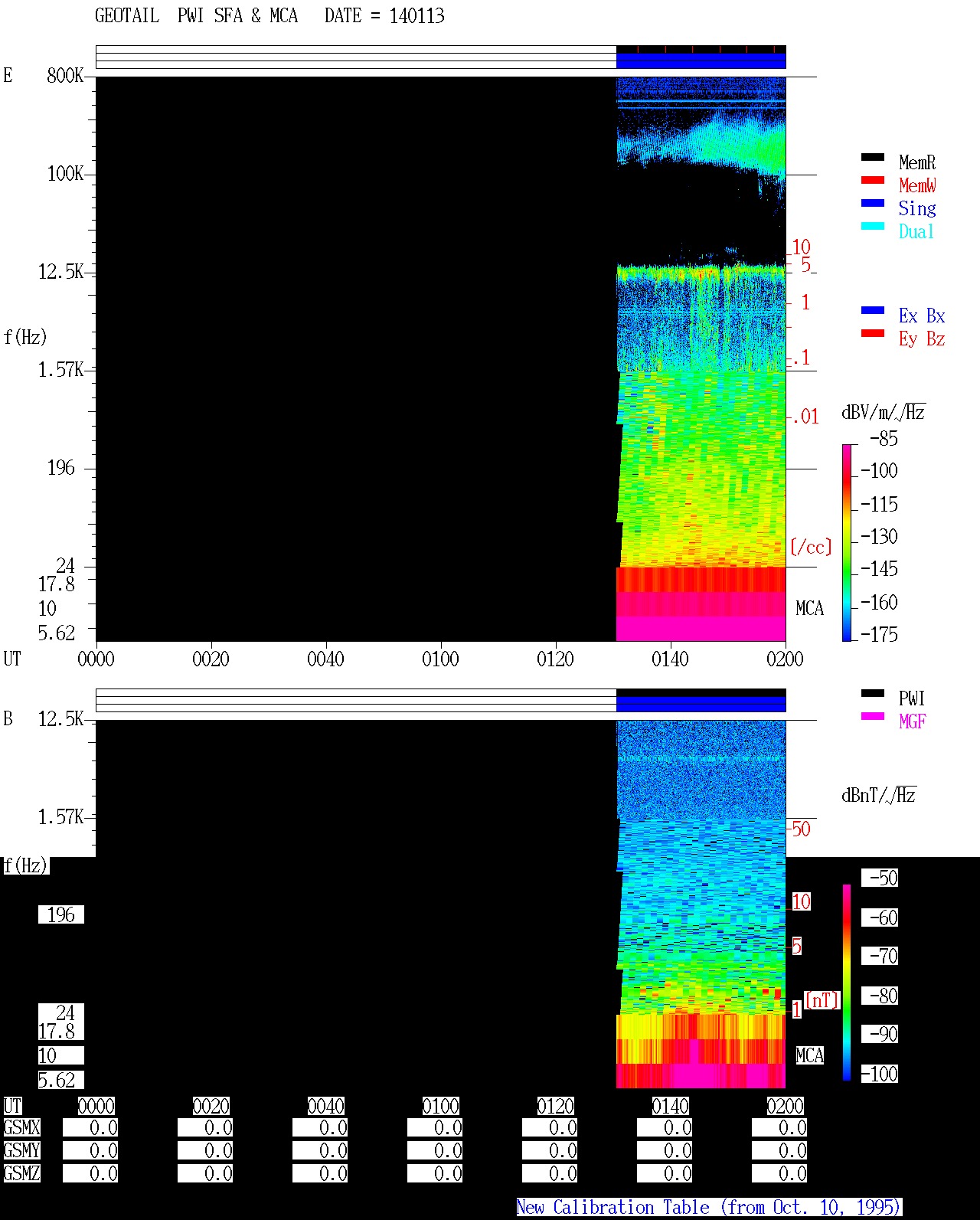Click the 'GSMY' row label
Viewport: 980px width, 1220px height.
(x=22, y=1151)
